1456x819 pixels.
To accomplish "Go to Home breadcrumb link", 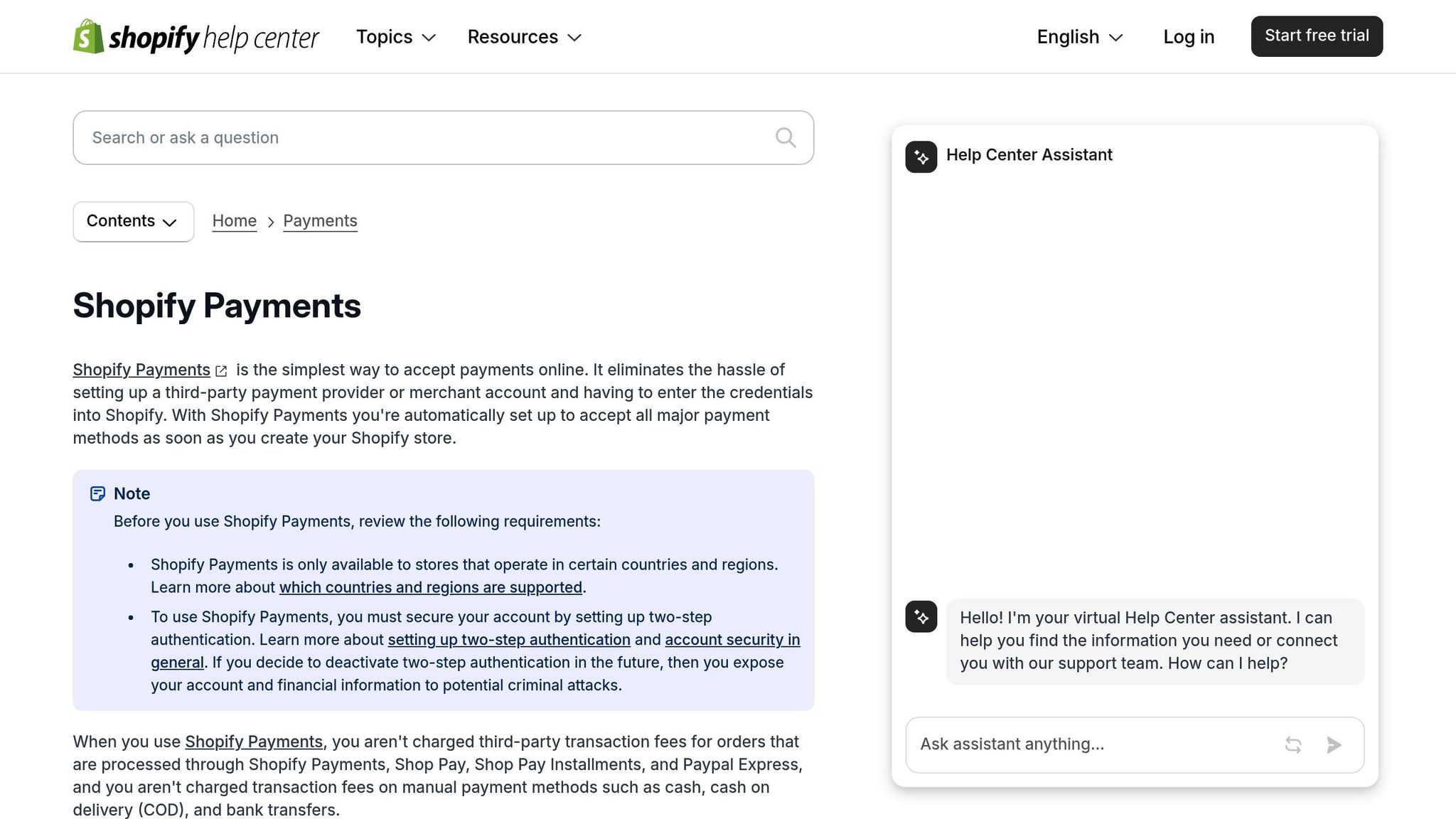I will click(234, 221).
